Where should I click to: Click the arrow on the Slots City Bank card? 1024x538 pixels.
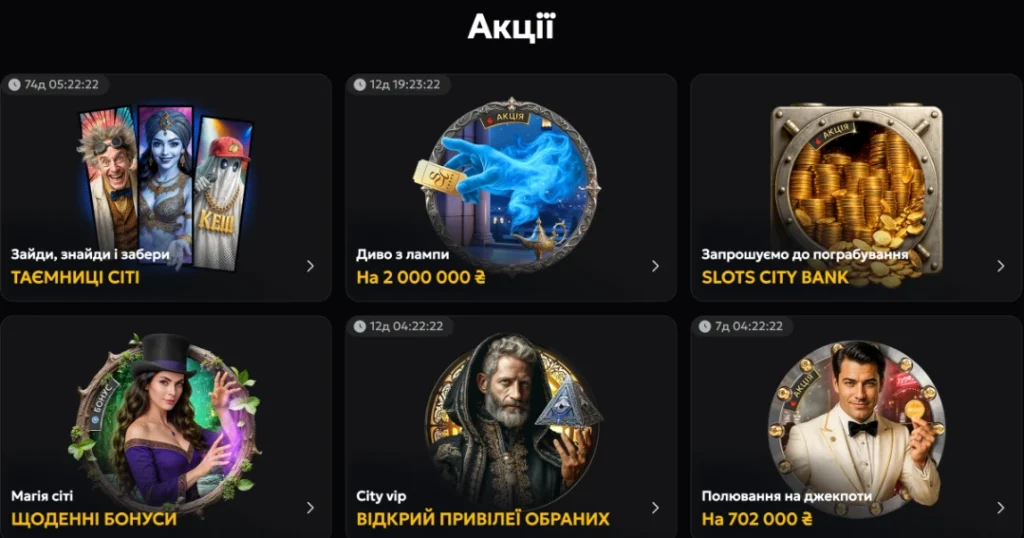coord(1000,266)
